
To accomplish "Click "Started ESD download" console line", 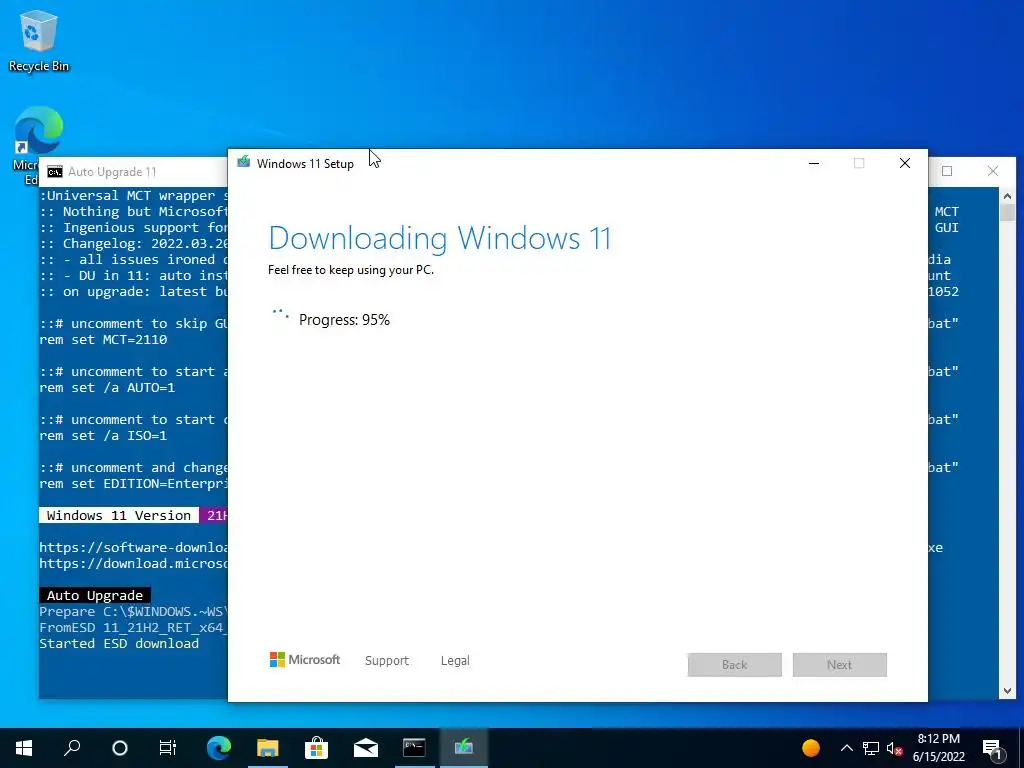I will 119,643.
